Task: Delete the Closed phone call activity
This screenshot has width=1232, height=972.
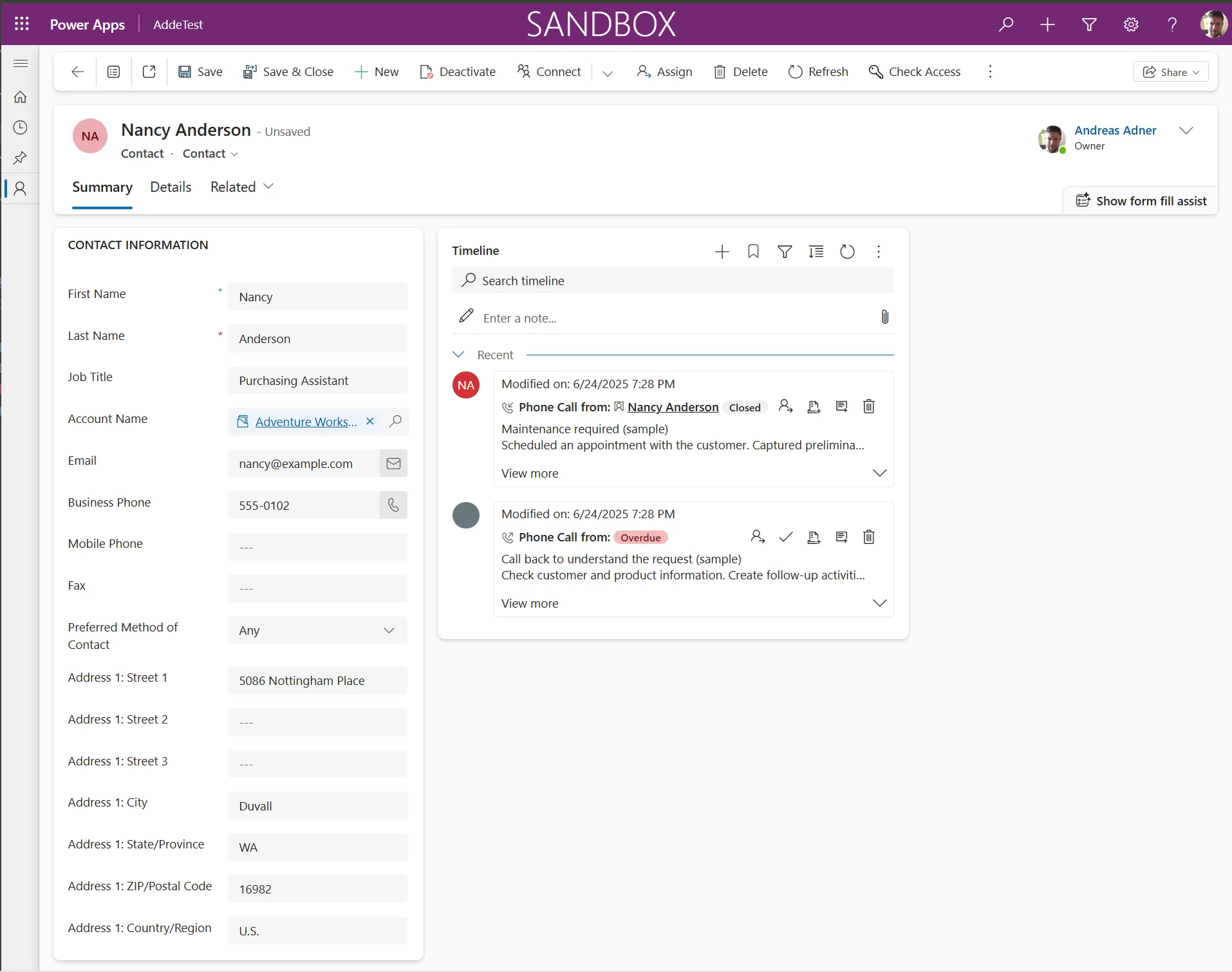Action: click(x=869, y=406)
